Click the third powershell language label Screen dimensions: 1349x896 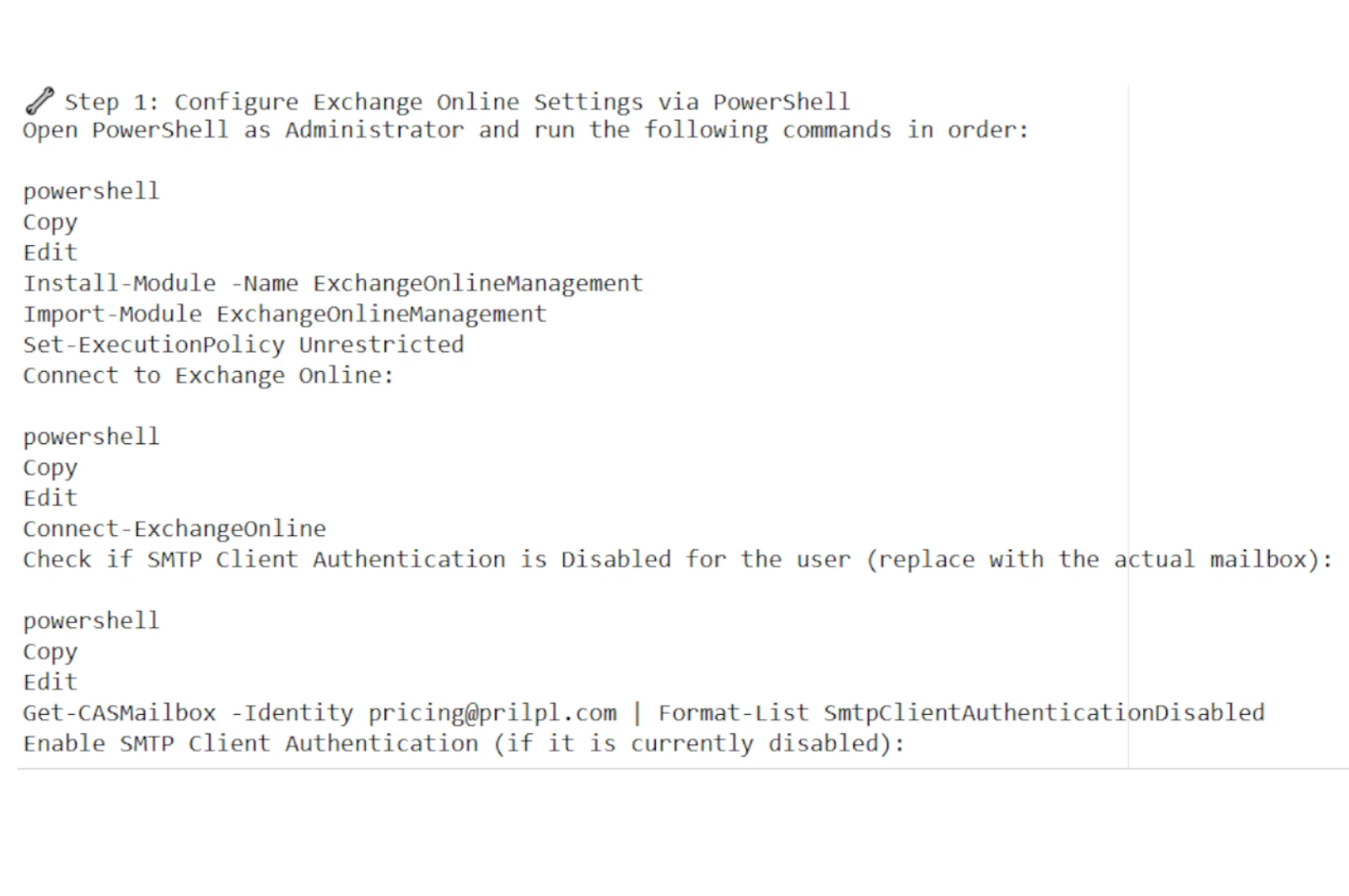[91, 621]
